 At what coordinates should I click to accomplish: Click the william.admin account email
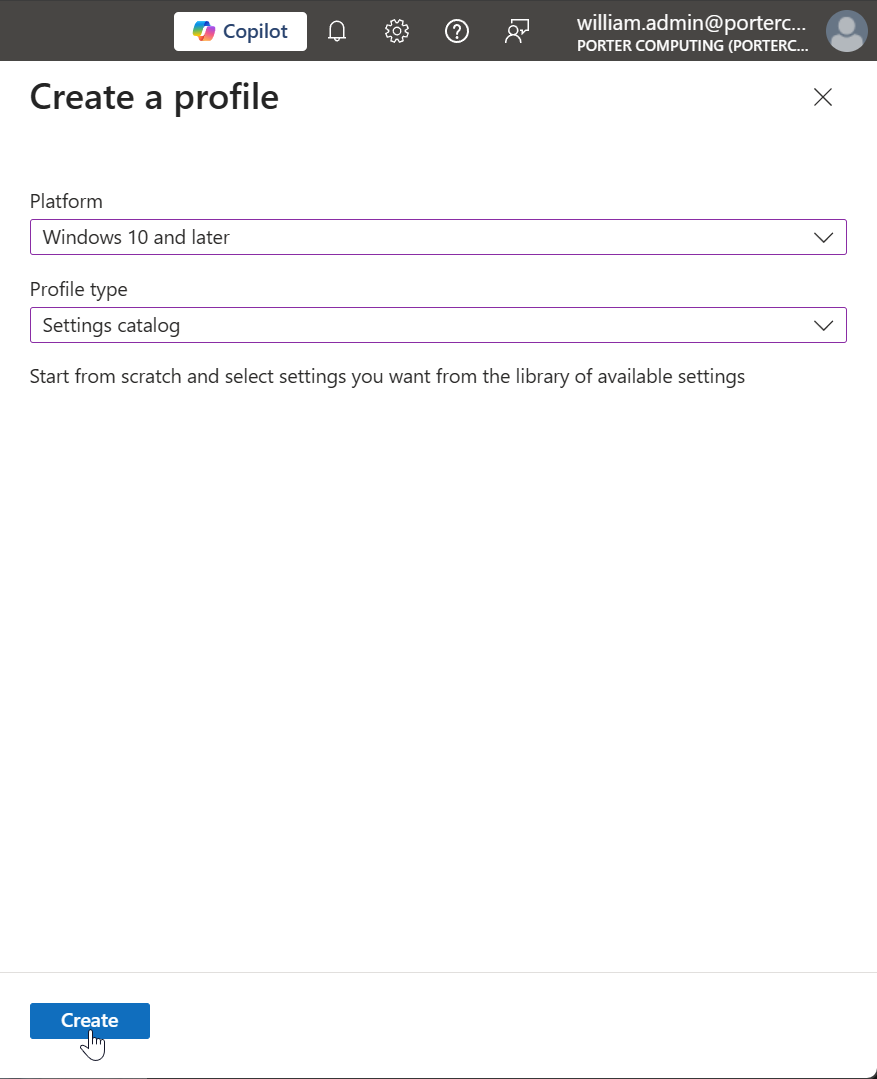click(692, 23)
